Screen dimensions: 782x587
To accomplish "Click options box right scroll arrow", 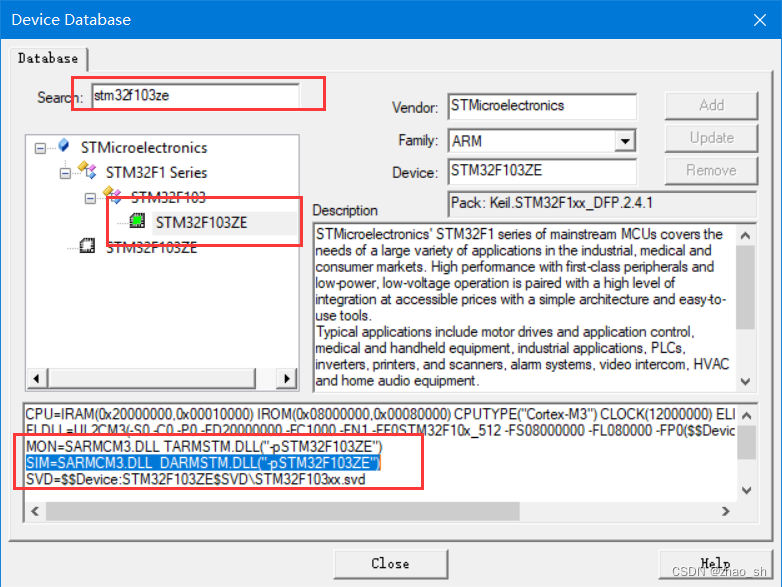I will [x=726, y=511].
